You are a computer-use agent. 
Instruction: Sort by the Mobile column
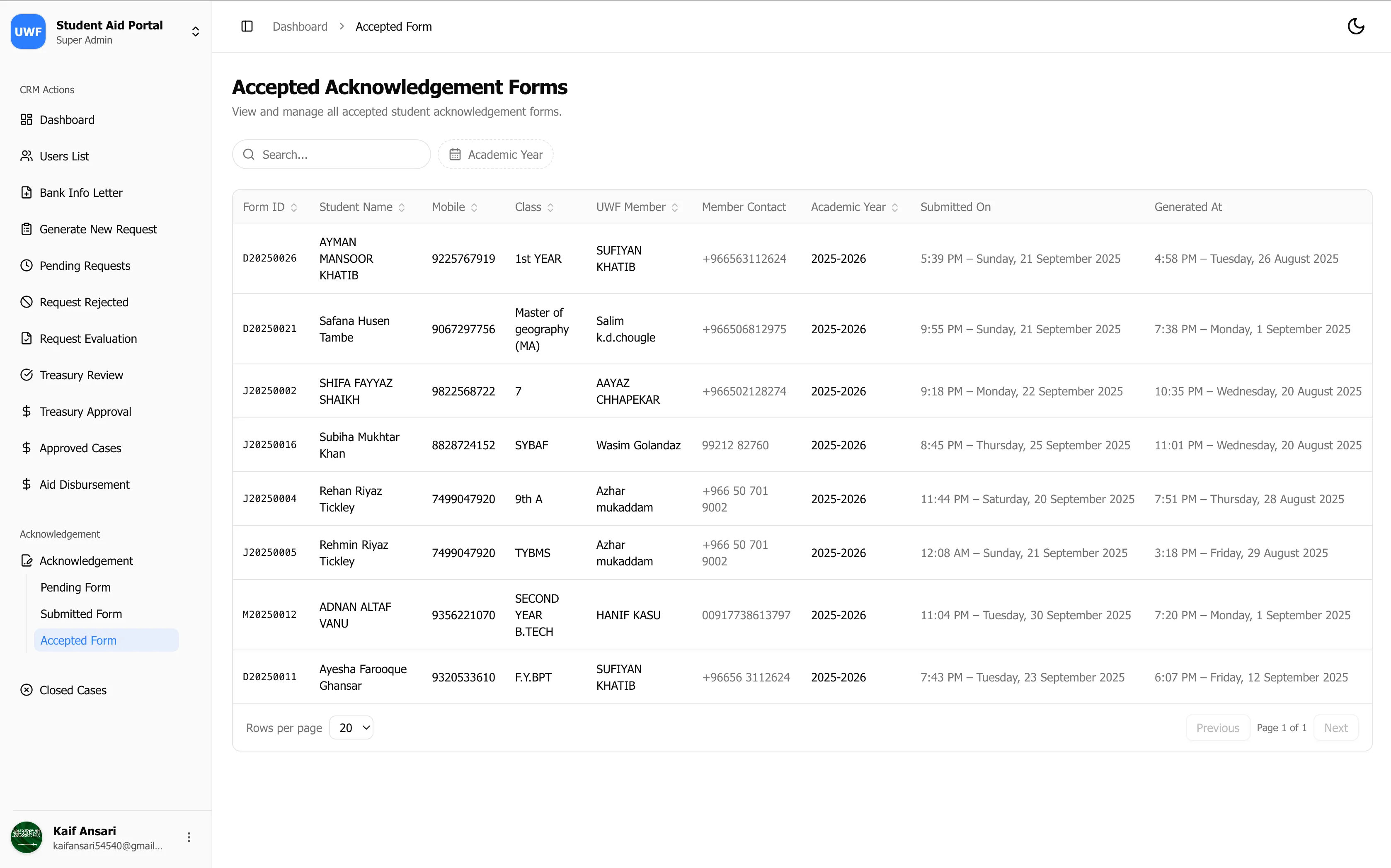455,207
